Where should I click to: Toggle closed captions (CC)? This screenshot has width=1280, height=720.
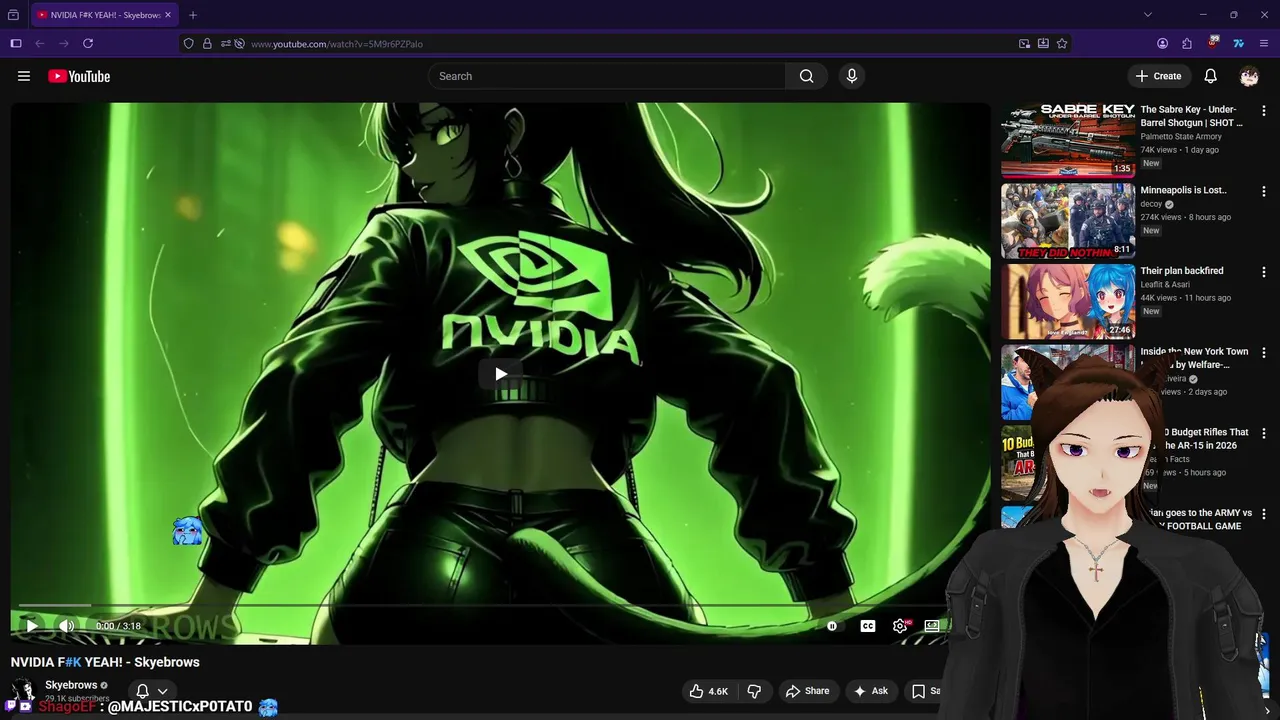point(868,626)
